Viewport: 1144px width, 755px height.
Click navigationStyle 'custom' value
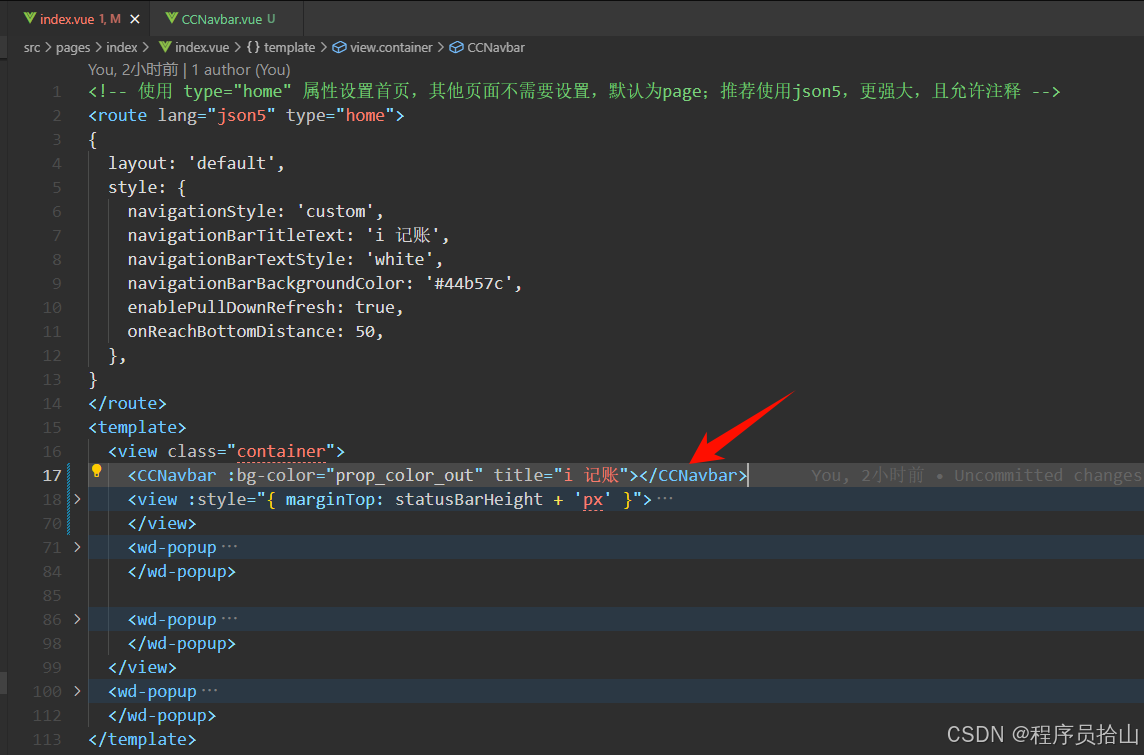tap(336, 212)
